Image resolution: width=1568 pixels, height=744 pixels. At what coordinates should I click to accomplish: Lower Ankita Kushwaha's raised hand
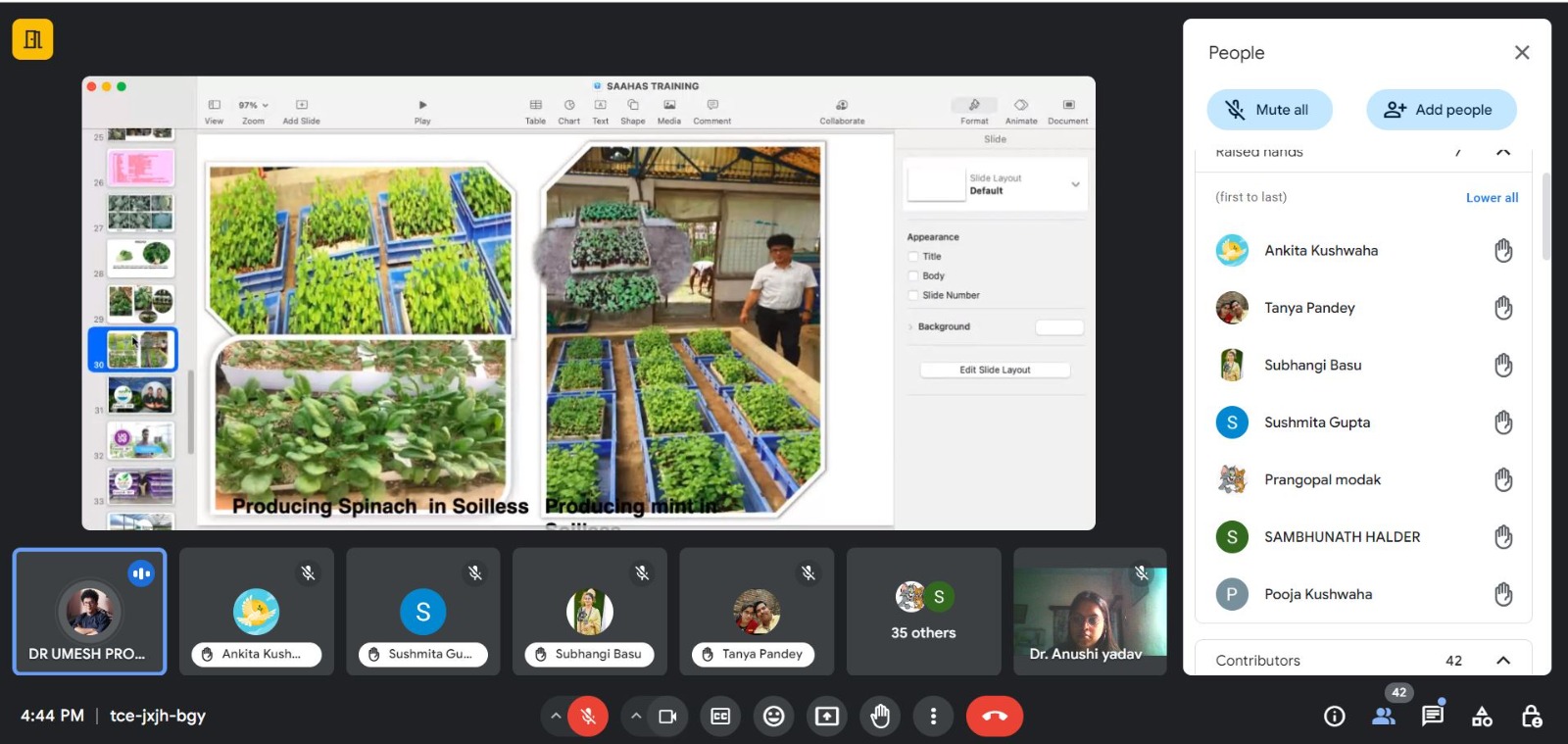[1503, 251]
